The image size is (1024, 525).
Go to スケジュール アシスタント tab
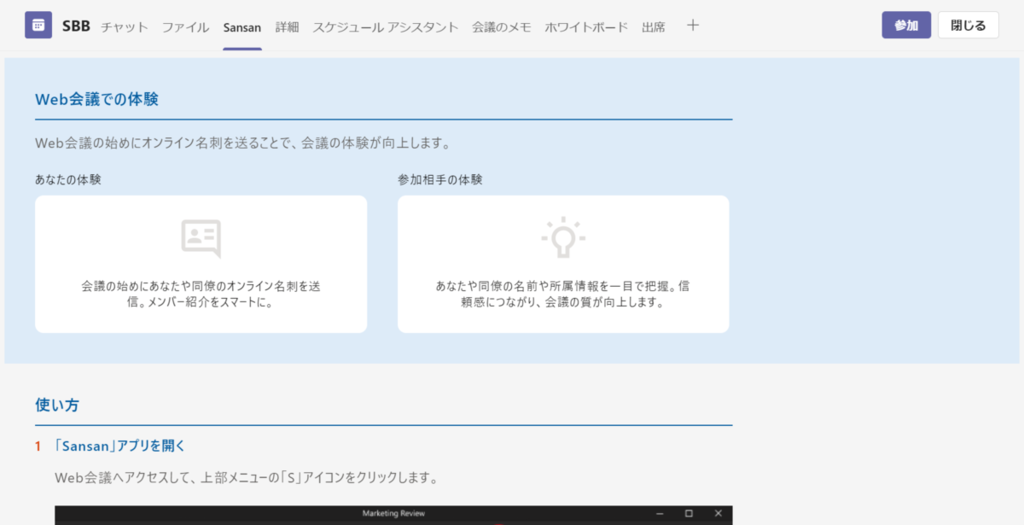point(385,27)
